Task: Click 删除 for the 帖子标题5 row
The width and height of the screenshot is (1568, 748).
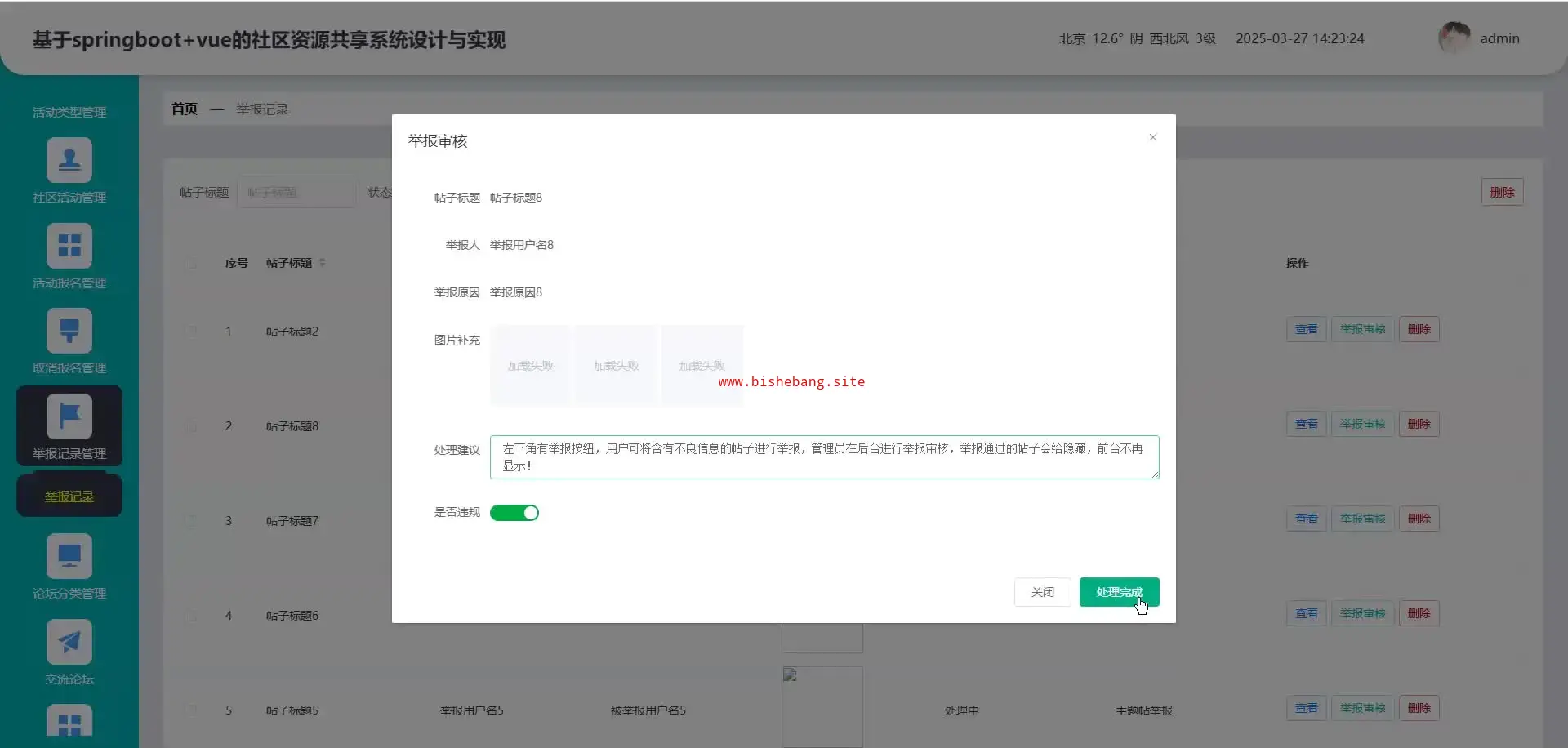Action: click(x=1419, y=708)
